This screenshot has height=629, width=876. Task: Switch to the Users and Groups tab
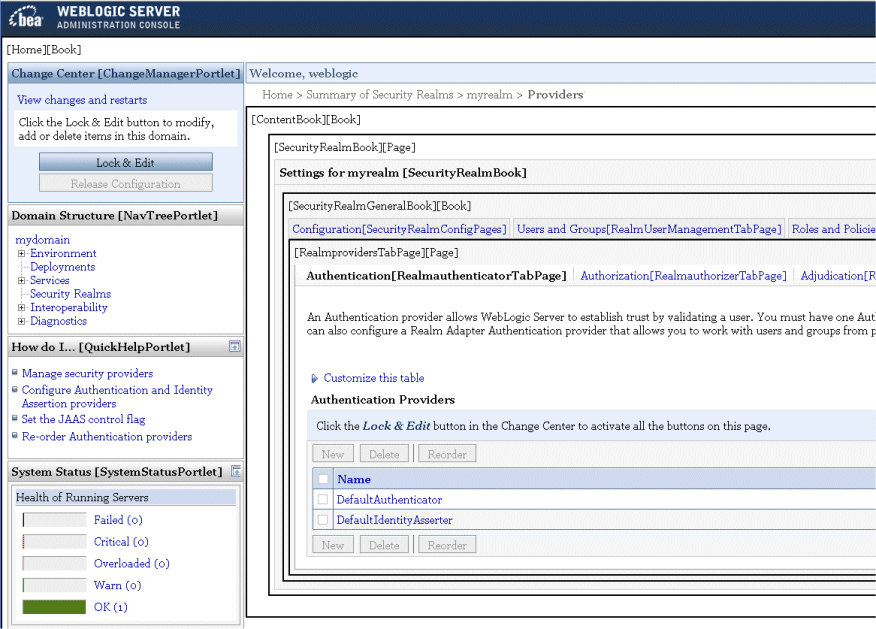(648, 229)
